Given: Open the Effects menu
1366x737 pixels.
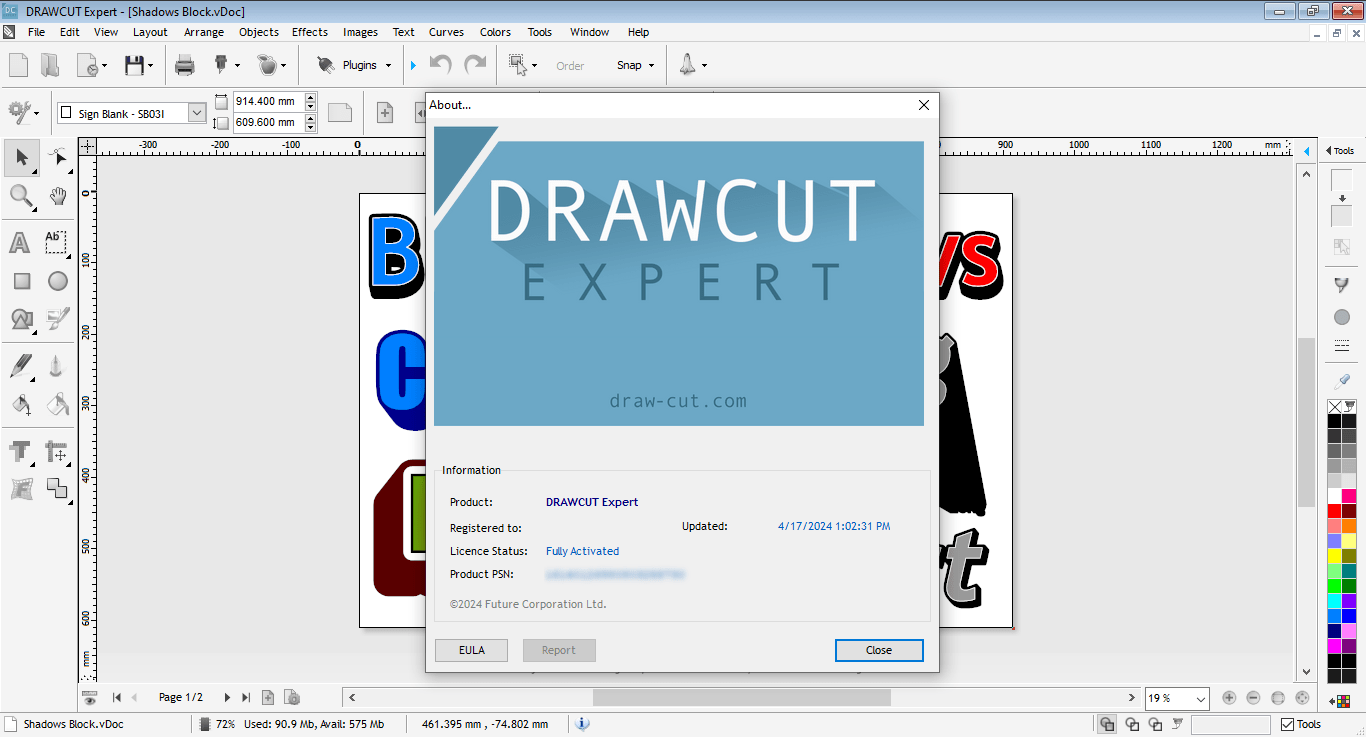Looking at the screenshot, I should [x=310, y=32].
